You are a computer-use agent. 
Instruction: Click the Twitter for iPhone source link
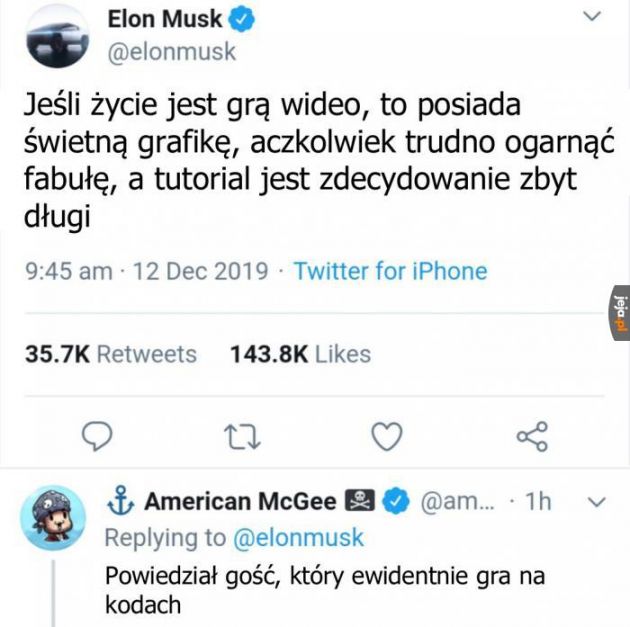390,271
